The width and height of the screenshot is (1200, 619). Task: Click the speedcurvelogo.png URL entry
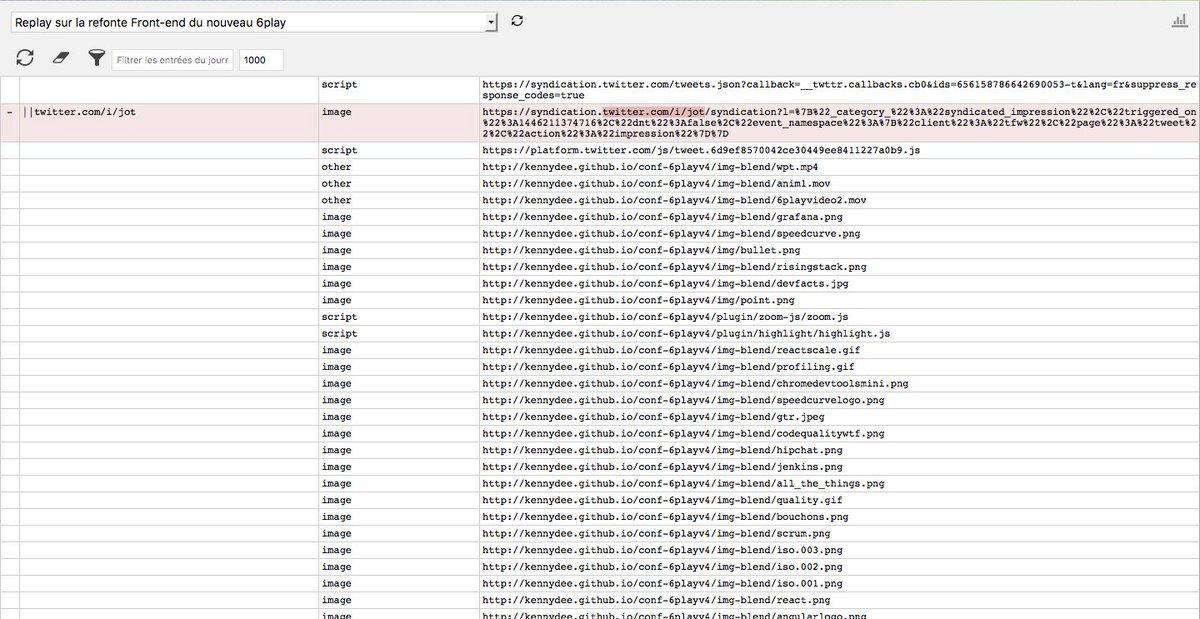click(839, 400)
